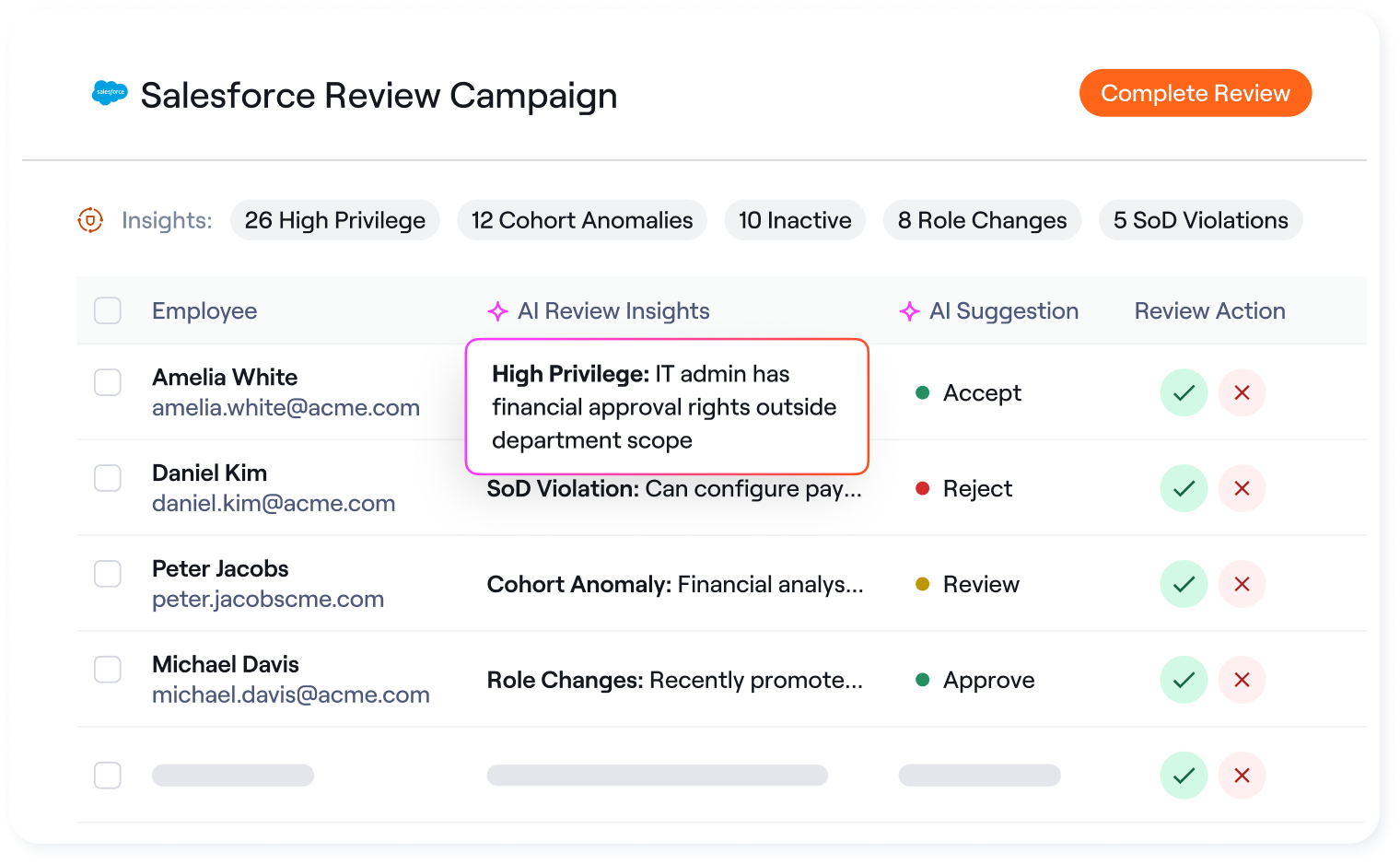Click sparkle icon beside AI Review Insights

click(497, 311)
